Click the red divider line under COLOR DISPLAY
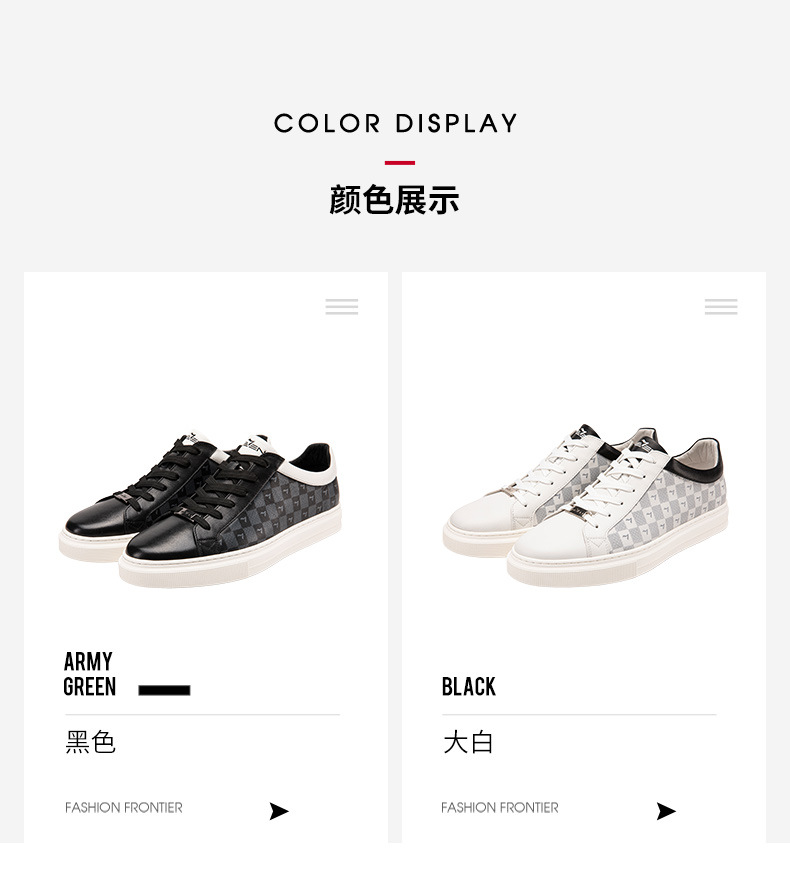Screen dimensions: 790x893 400,163
